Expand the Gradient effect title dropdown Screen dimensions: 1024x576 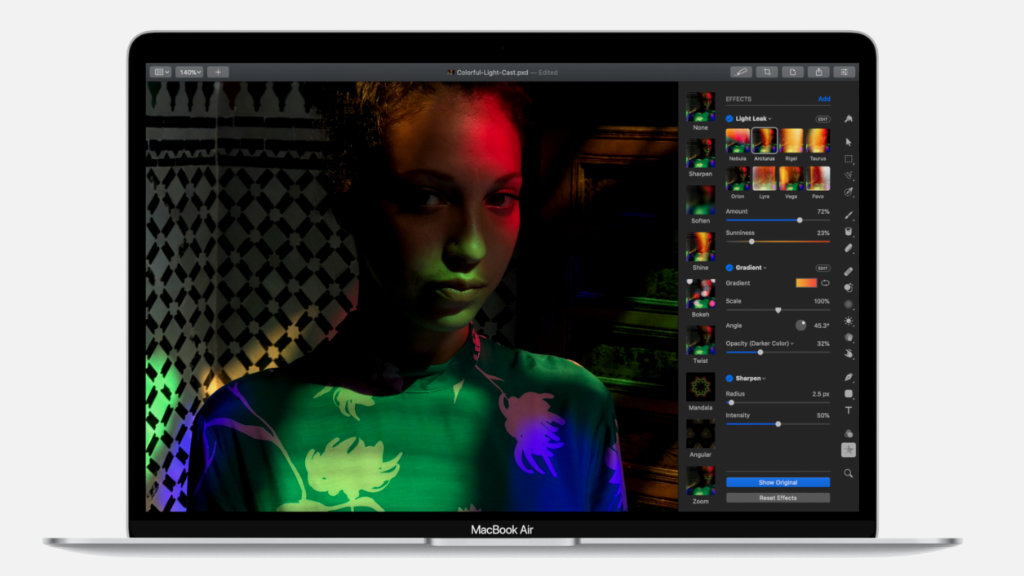[x=751, y=268]
